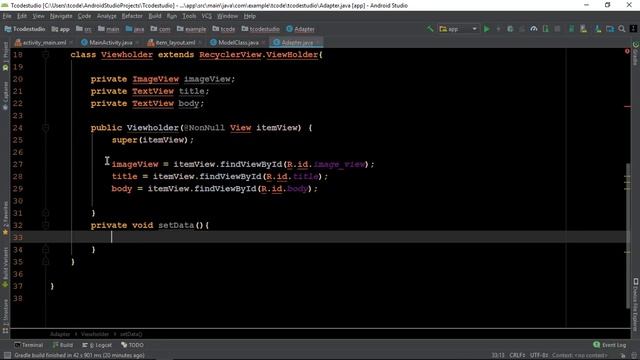
Task: Open the SDK Manager icon
Action: tap(598, 29)
